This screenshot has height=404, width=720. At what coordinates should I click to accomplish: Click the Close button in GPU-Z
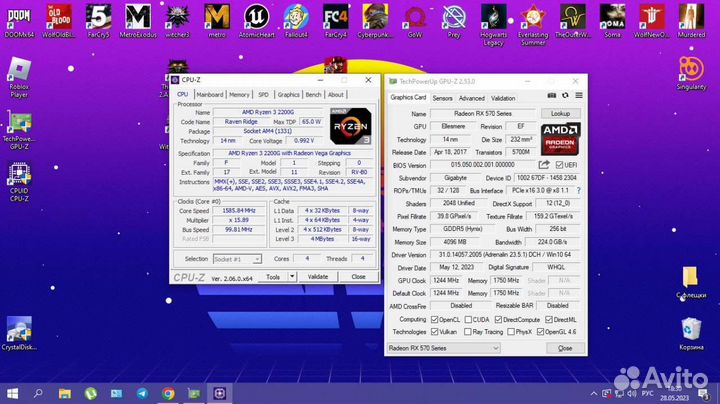[565, 348]
